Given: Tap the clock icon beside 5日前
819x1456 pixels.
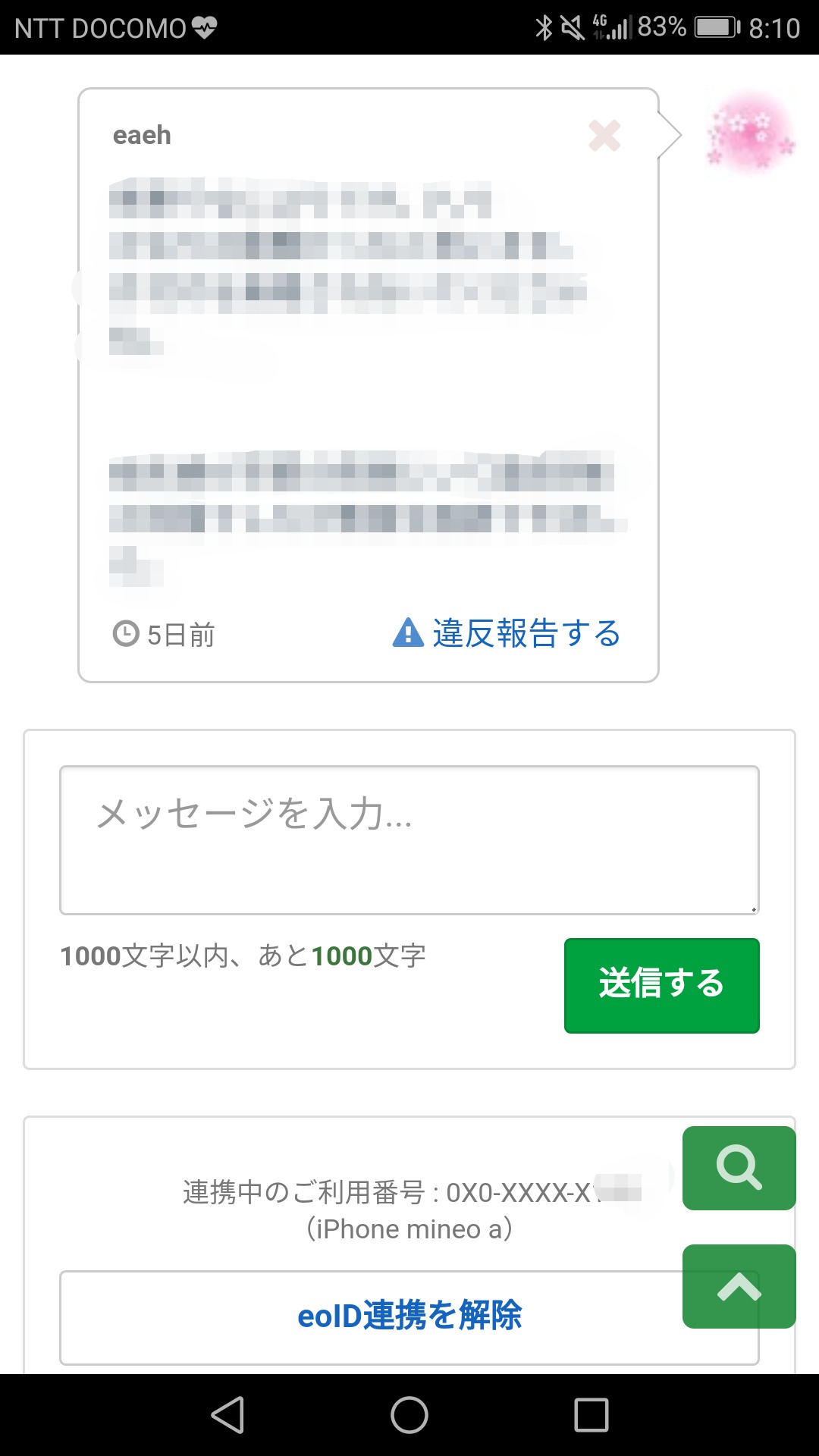Looking at the screenshot, I should click(126, 633).
